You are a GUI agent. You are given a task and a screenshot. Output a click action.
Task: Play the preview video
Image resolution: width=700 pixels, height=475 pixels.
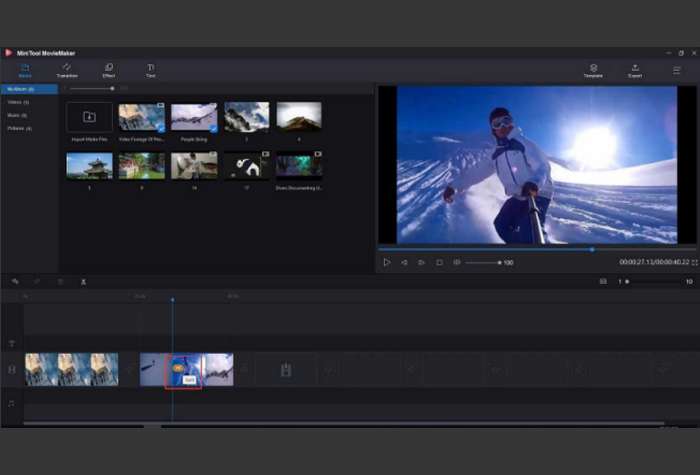click(387, 262)
